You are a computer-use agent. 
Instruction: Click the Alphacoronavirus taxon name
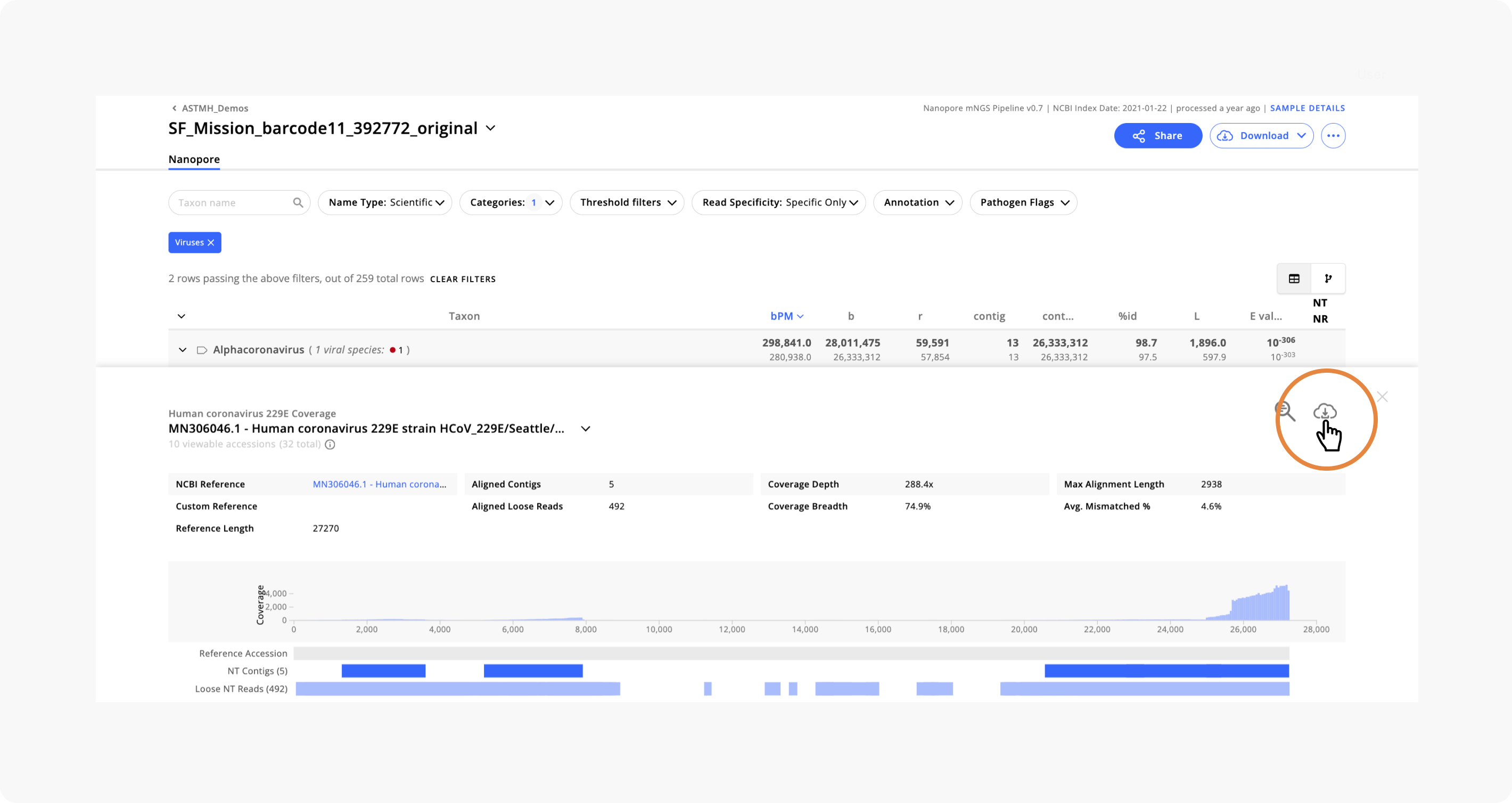click(x=258, y=350)
